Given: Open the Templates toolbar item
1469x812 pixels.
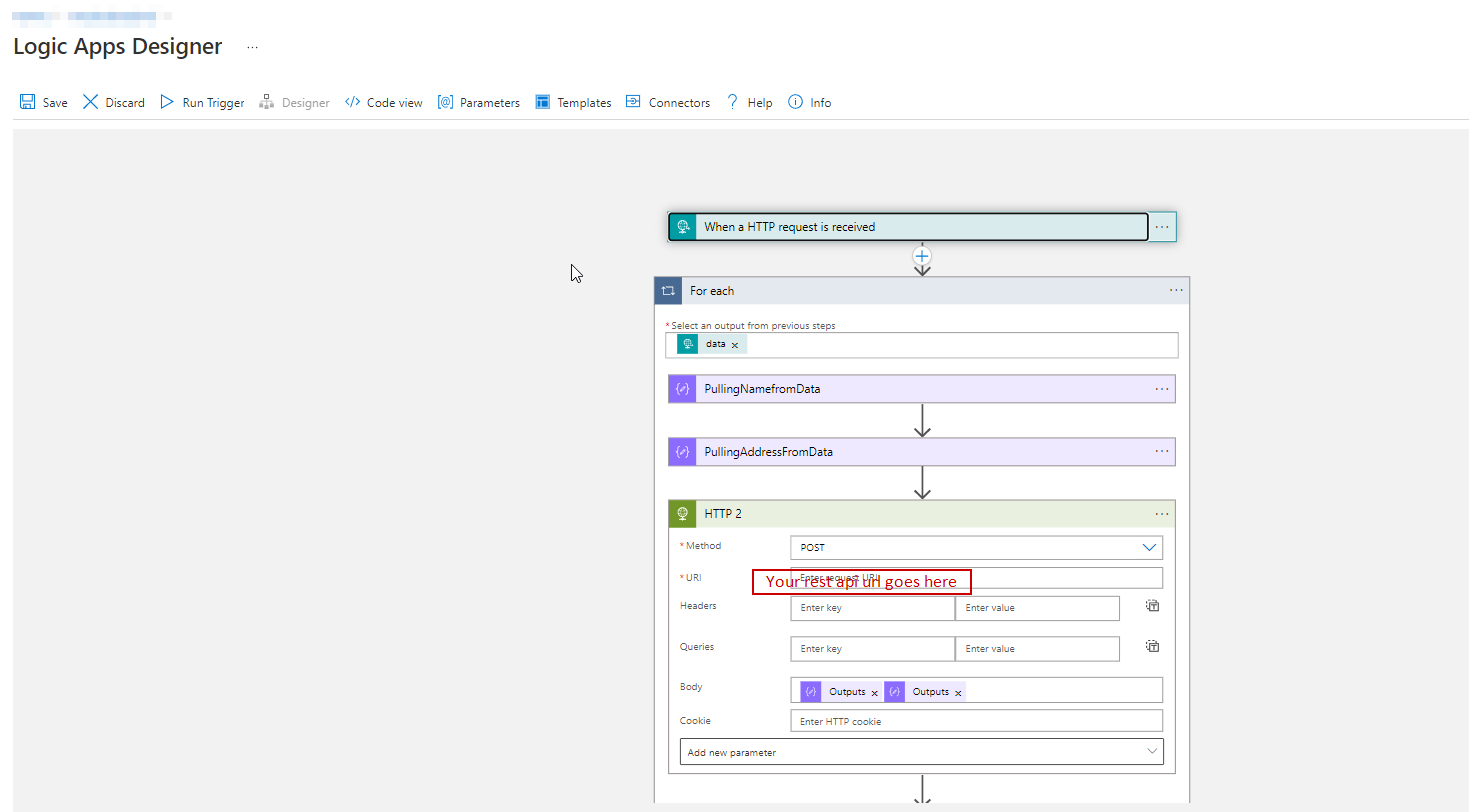Looking at the screenshot, I should click(x=573, y=102).
